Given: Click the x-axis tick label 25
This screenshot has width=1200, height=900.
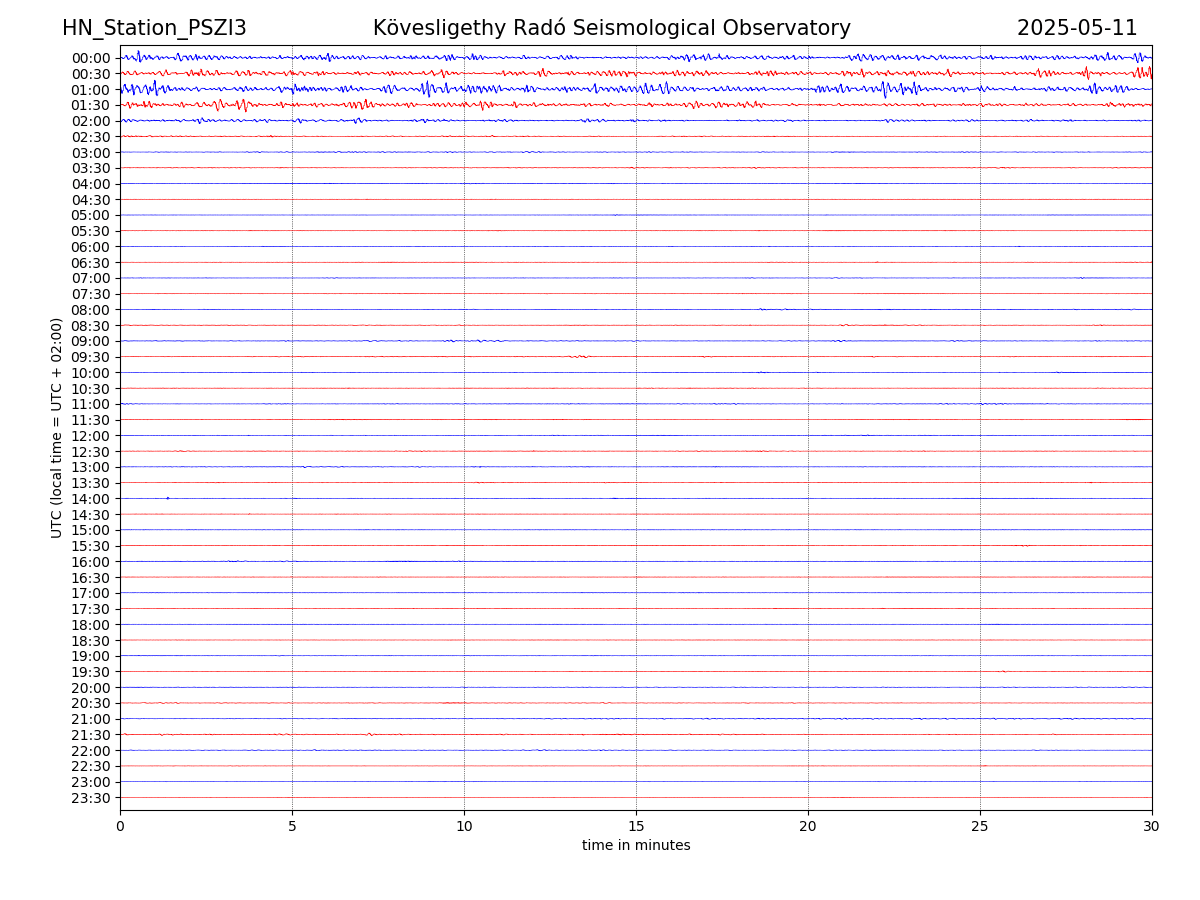Looking at the screenshot, I should click(x=980, y=827).
